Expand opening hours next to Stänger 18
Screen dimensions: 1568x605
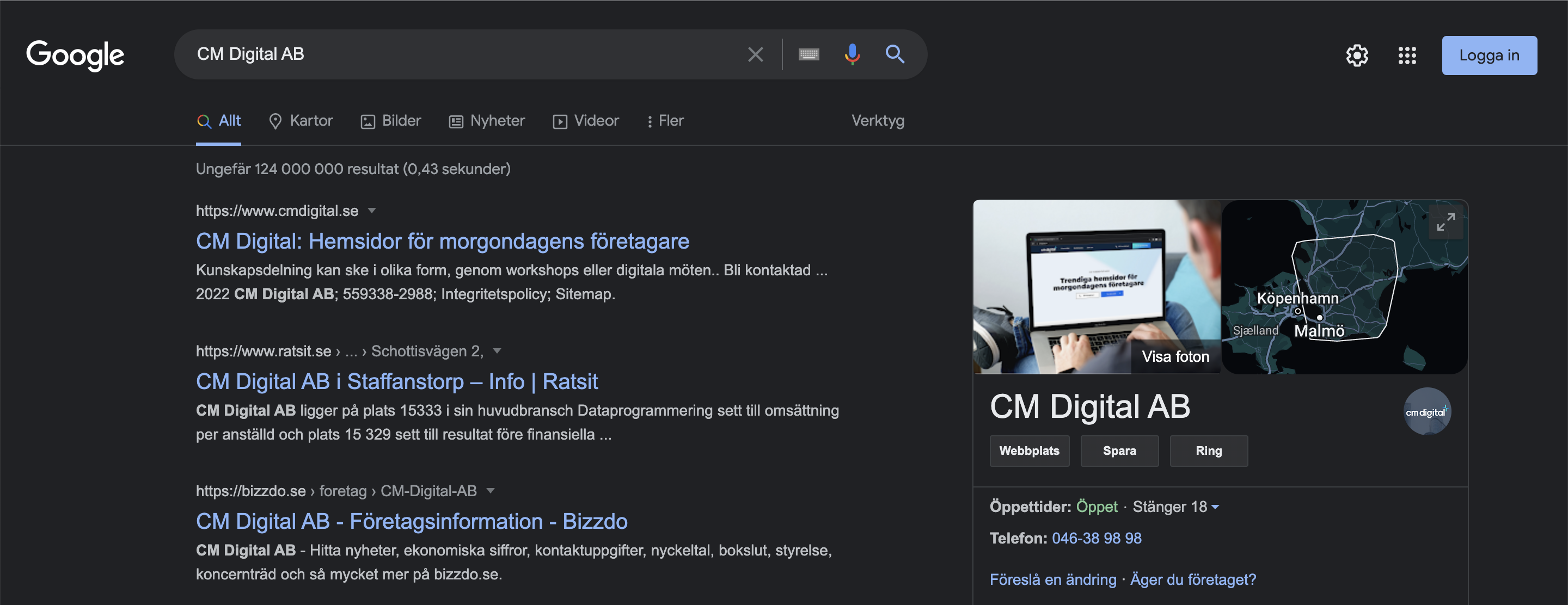[1216, 507]
